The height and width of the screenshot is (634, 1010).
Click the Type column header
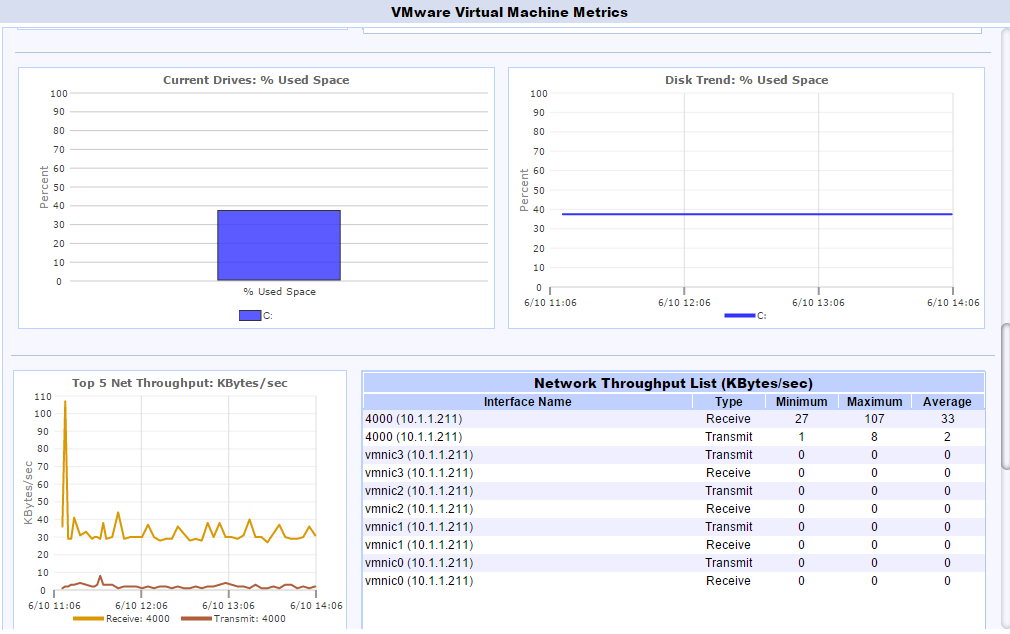click(x=729, y=401)
